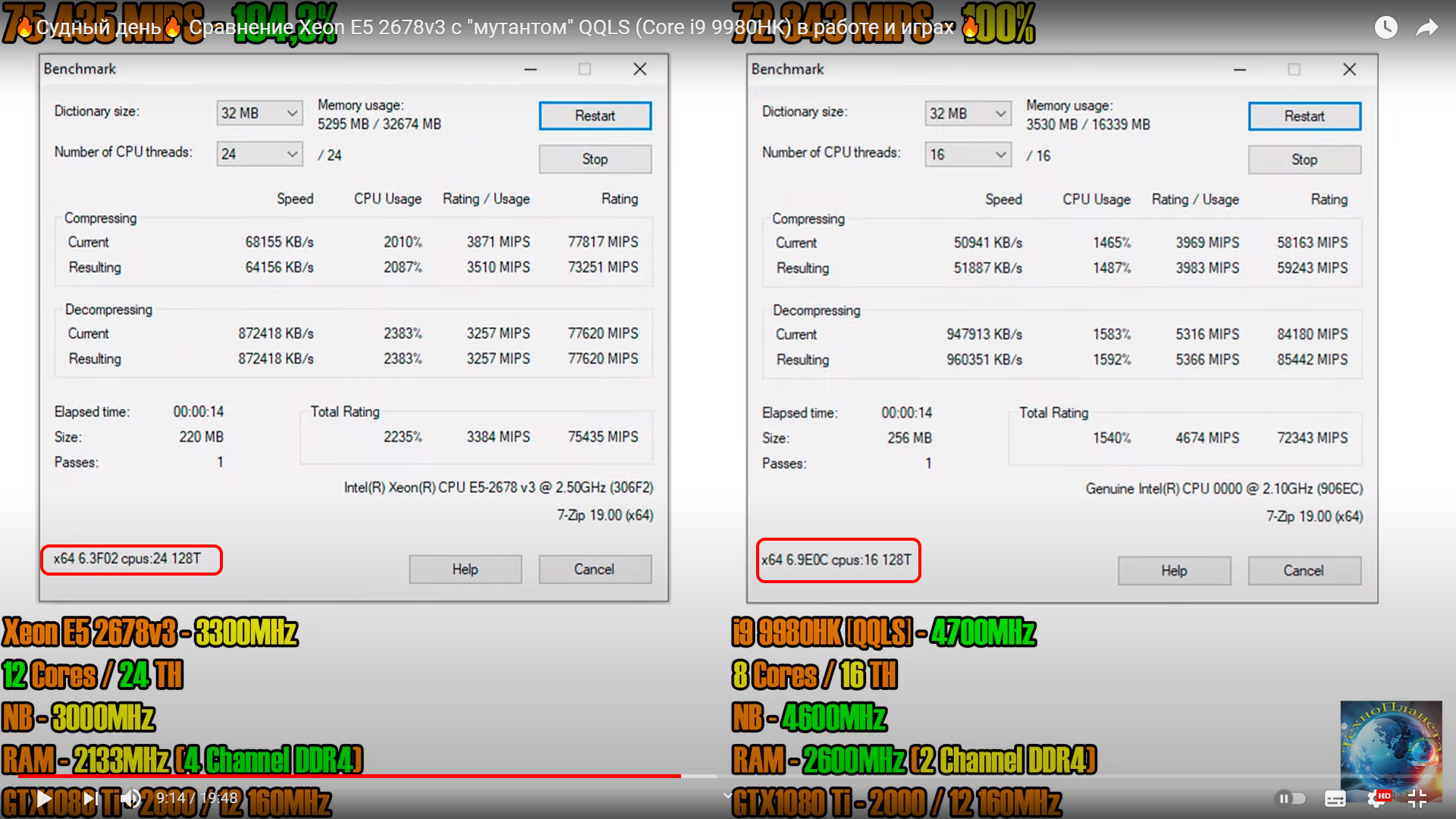Seek on red video progress bar
The height and width of the screenshot is (819, 1456).
[349, 776]
